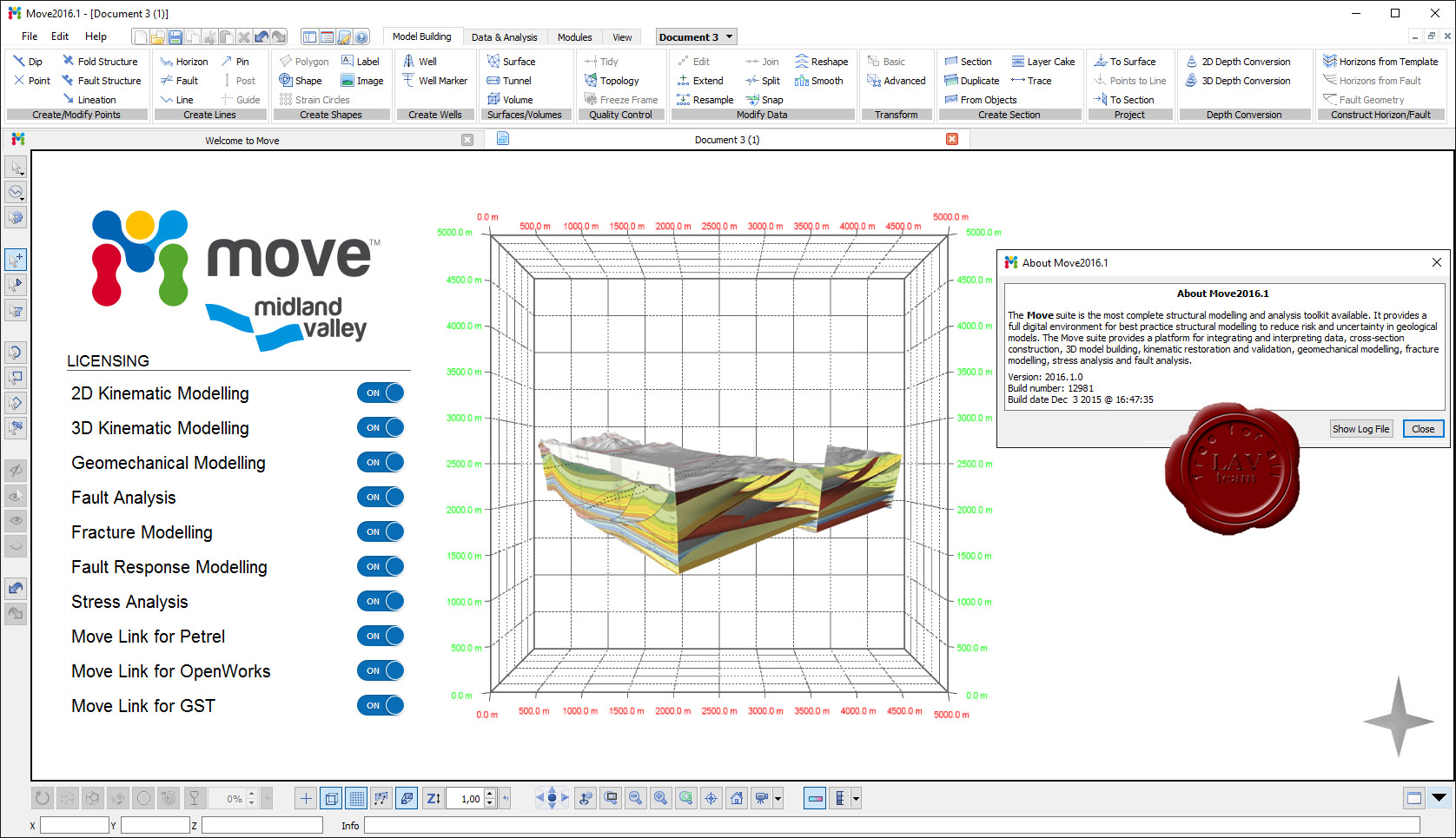1456x838 pixels.
Task: Click the X coordinate input field
Action: click(75, 825)
